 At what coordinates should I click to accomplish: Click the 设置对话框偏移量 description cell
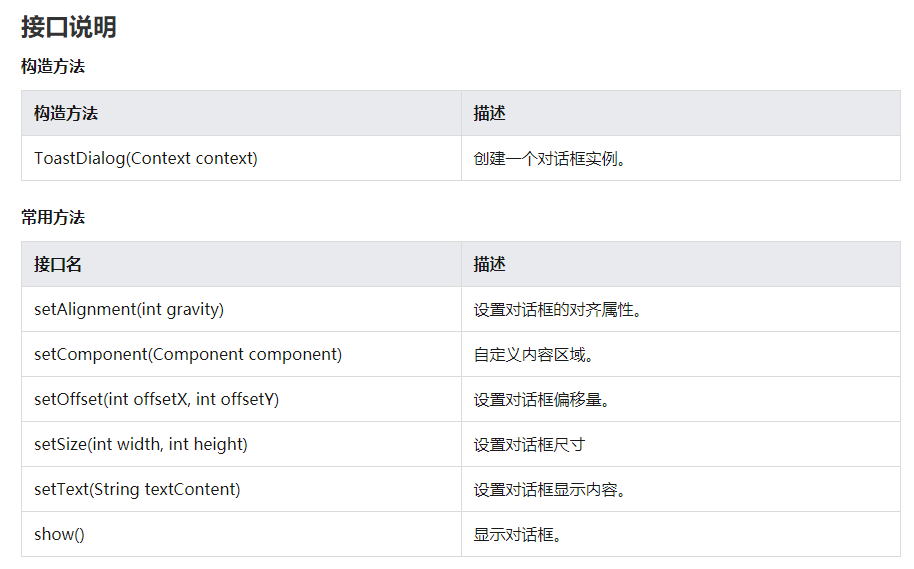[x=542, y=399]
